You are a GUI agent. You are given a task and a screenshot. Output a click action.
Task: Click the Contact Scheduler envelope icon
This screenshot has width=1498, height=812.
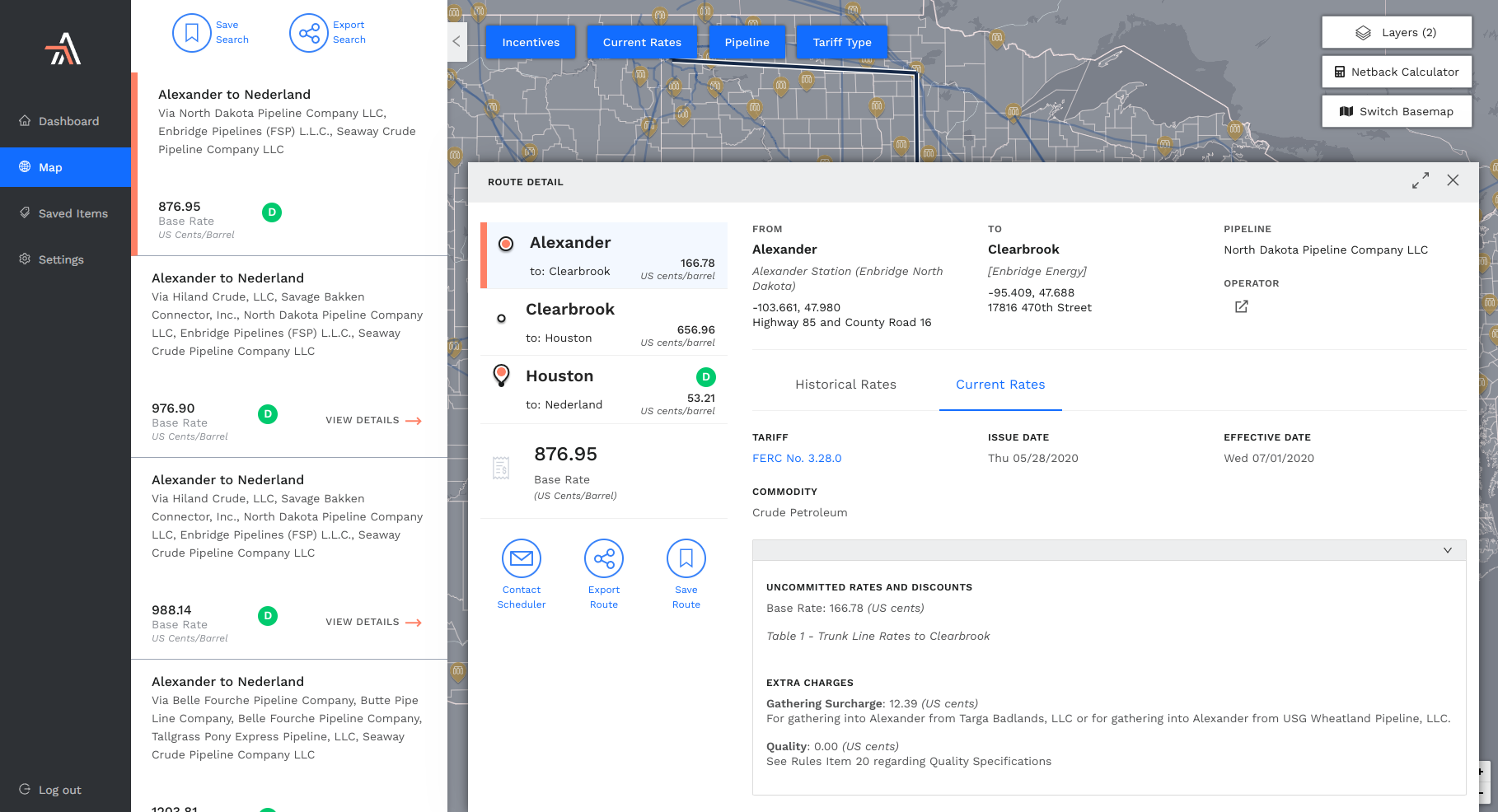522,558
